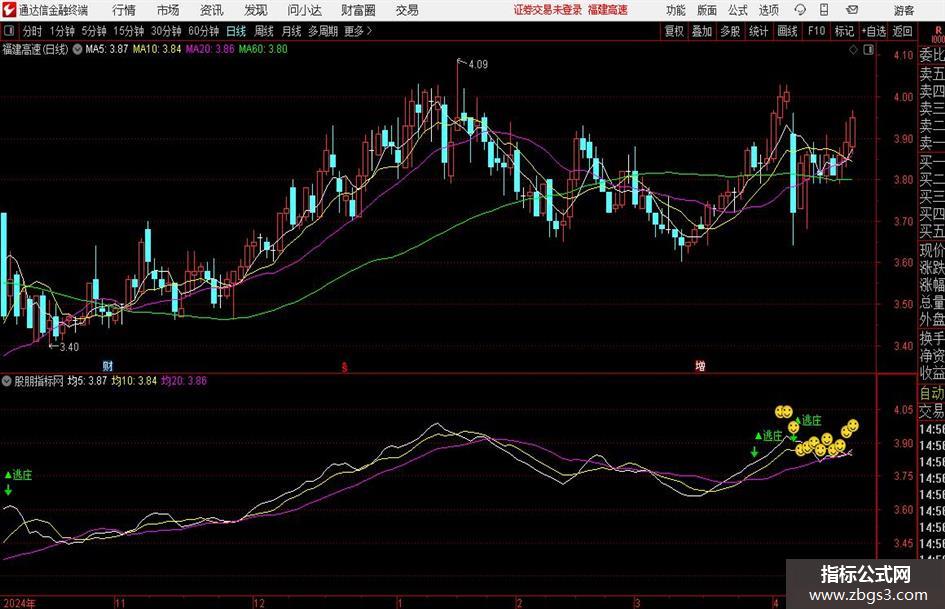The height and width of the screenshot is (609, 945).
Task: Click the 通达信 red logo icon
Action: tap(9, 10)
